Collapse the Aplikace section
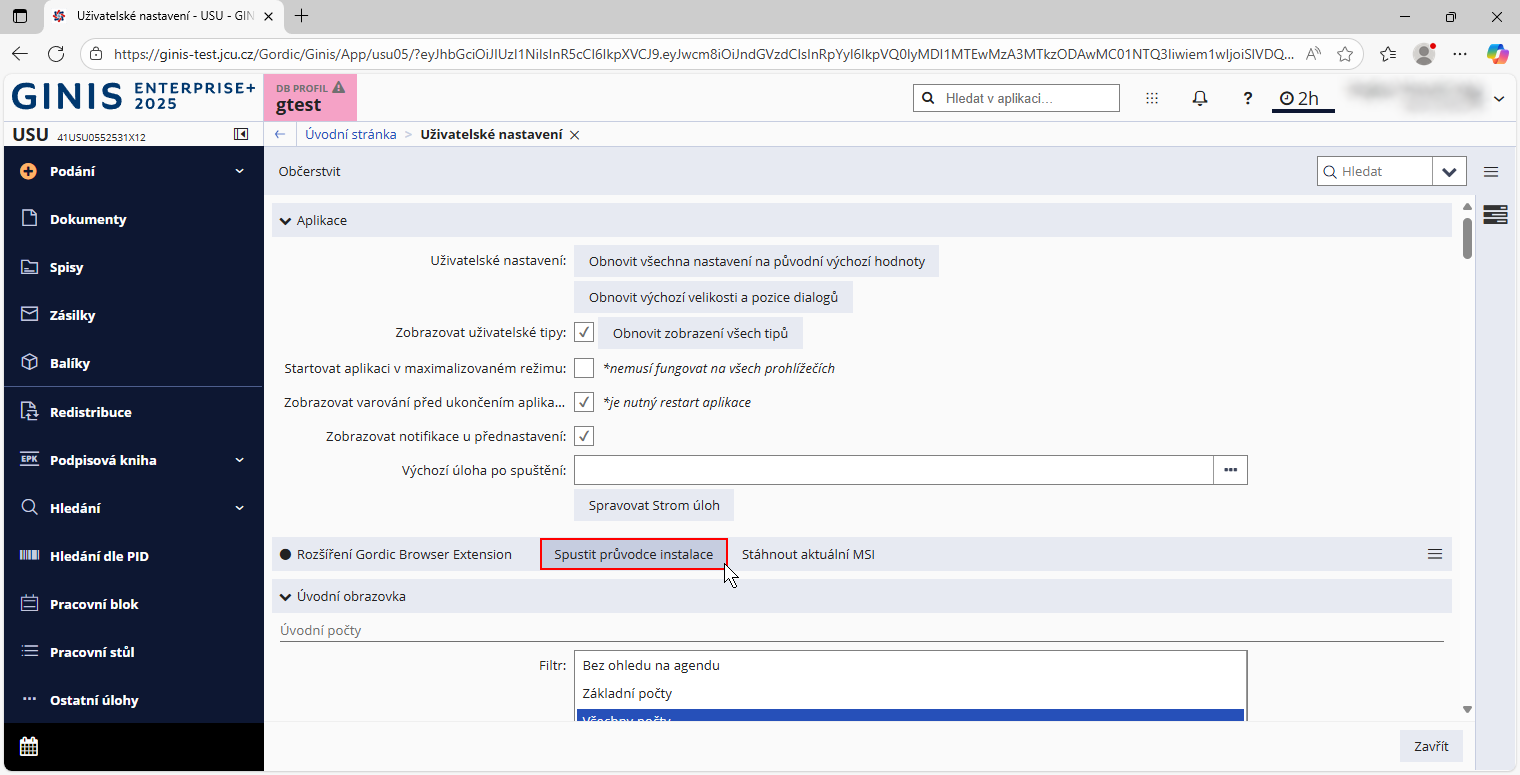Screen dimensions: 1520x775 (x=286, y=220)
